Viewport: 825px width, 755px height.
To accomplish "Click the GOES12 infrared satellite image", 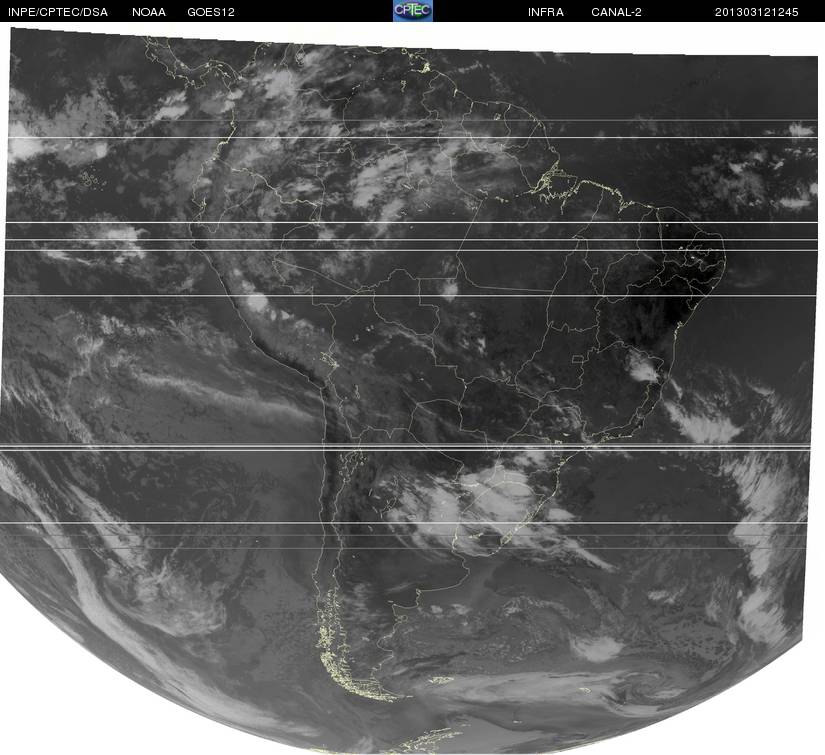I will pyautogui.click(x=410, y=389).
